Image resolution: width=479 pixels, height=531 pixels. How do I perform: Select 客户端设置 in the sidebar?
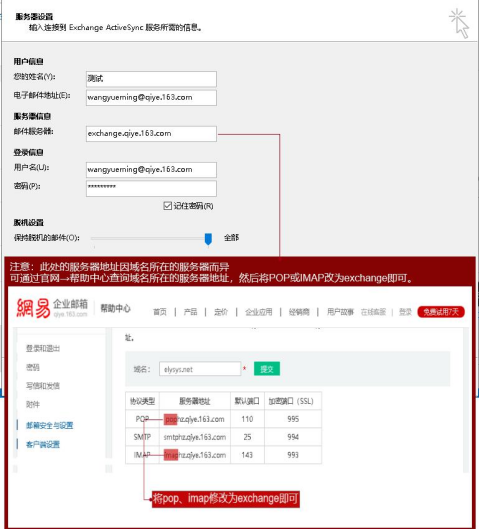(x=43, y=444)
